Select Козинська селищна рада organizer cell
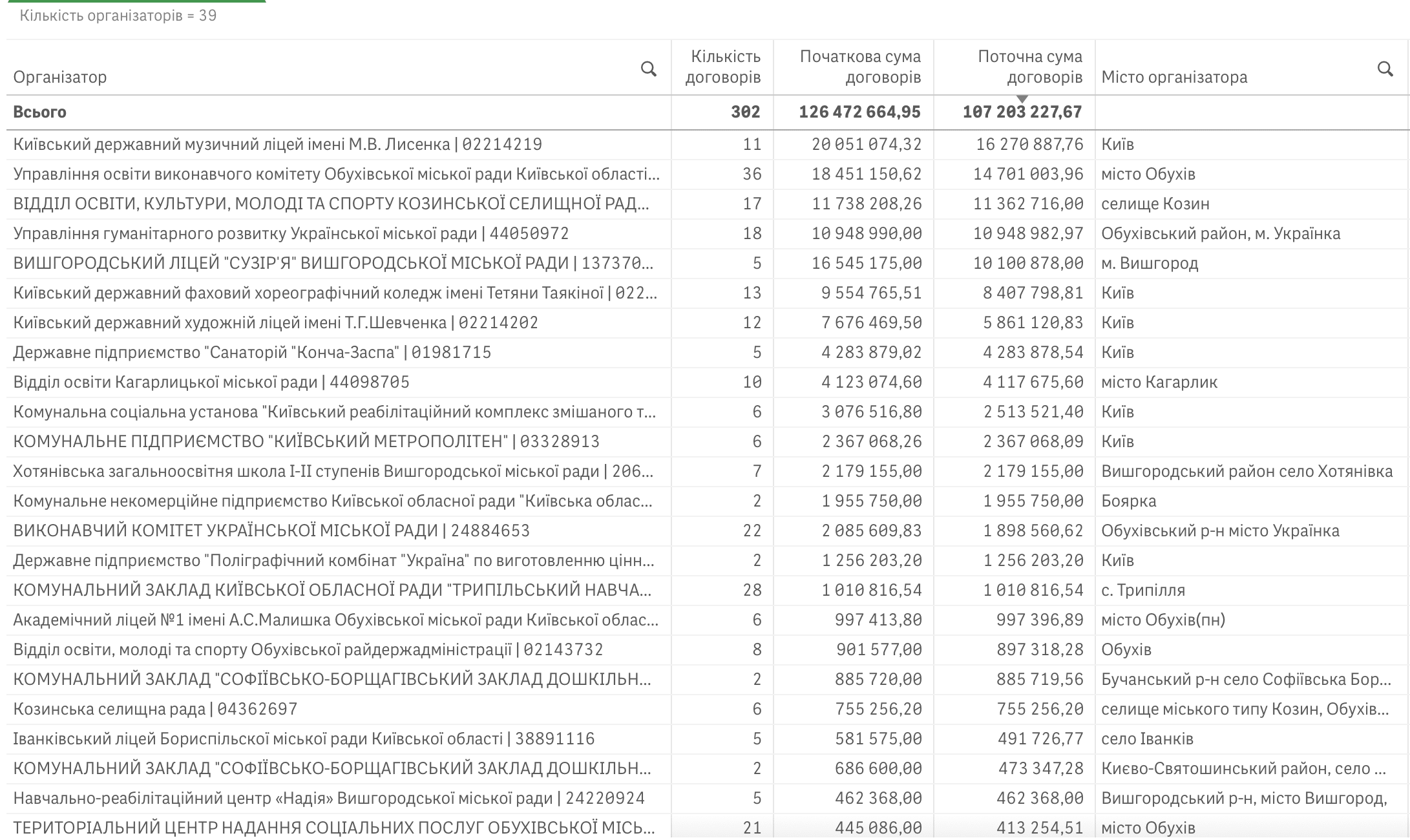This screenshot has width=1410, height=840. (x=155, y=709)
